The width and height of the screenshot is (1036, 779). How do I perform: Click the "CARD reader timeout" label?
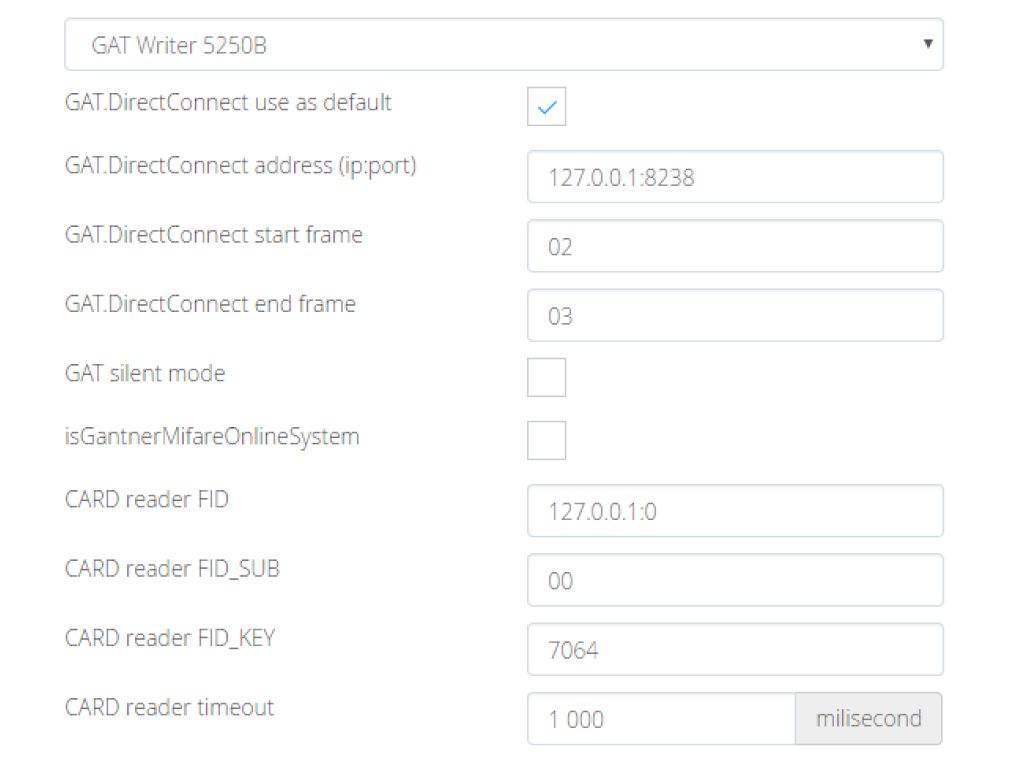point(169,708)
